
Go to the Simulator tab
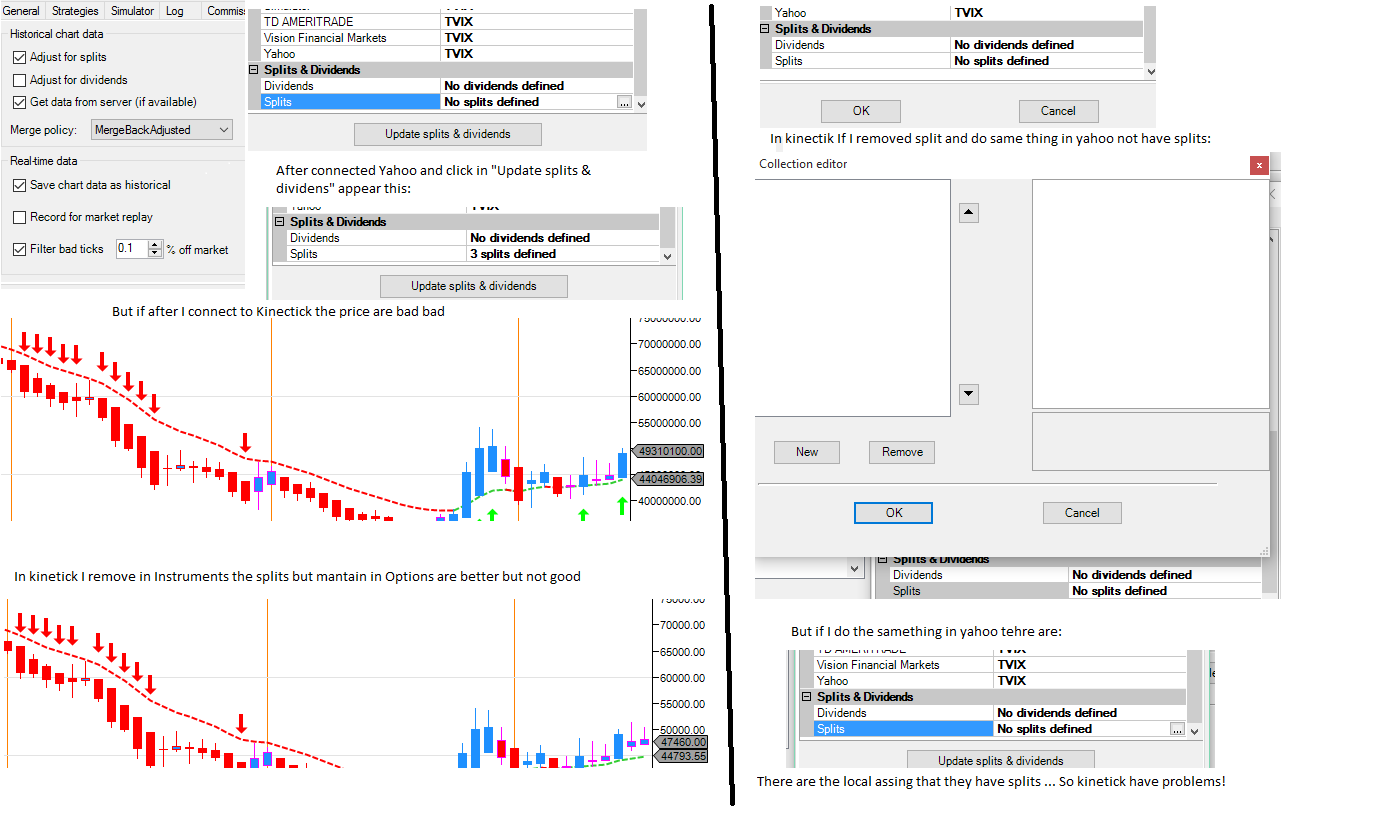[x=132, y=11]
